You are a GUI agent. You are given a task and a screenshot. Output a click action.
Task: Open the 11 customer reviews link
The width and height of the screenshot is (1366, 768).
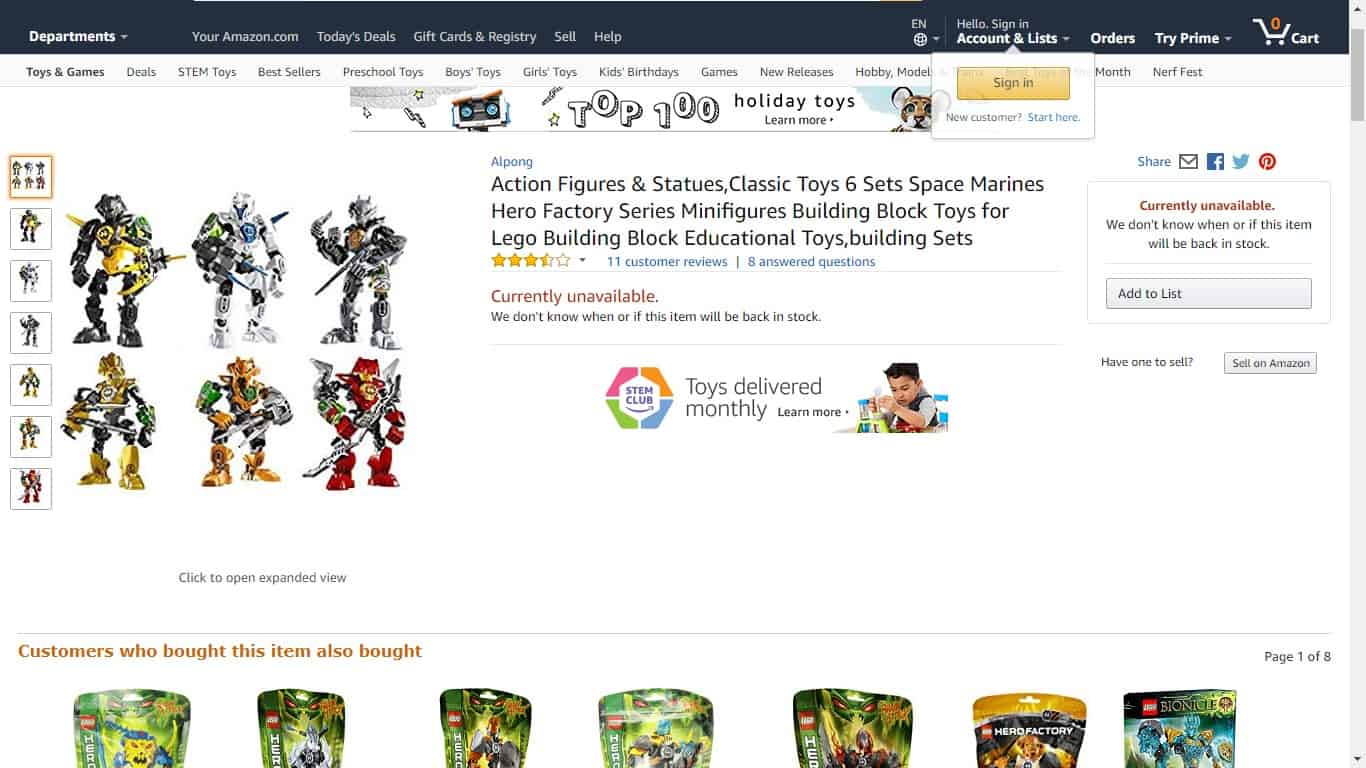click(x=667, y=262)
